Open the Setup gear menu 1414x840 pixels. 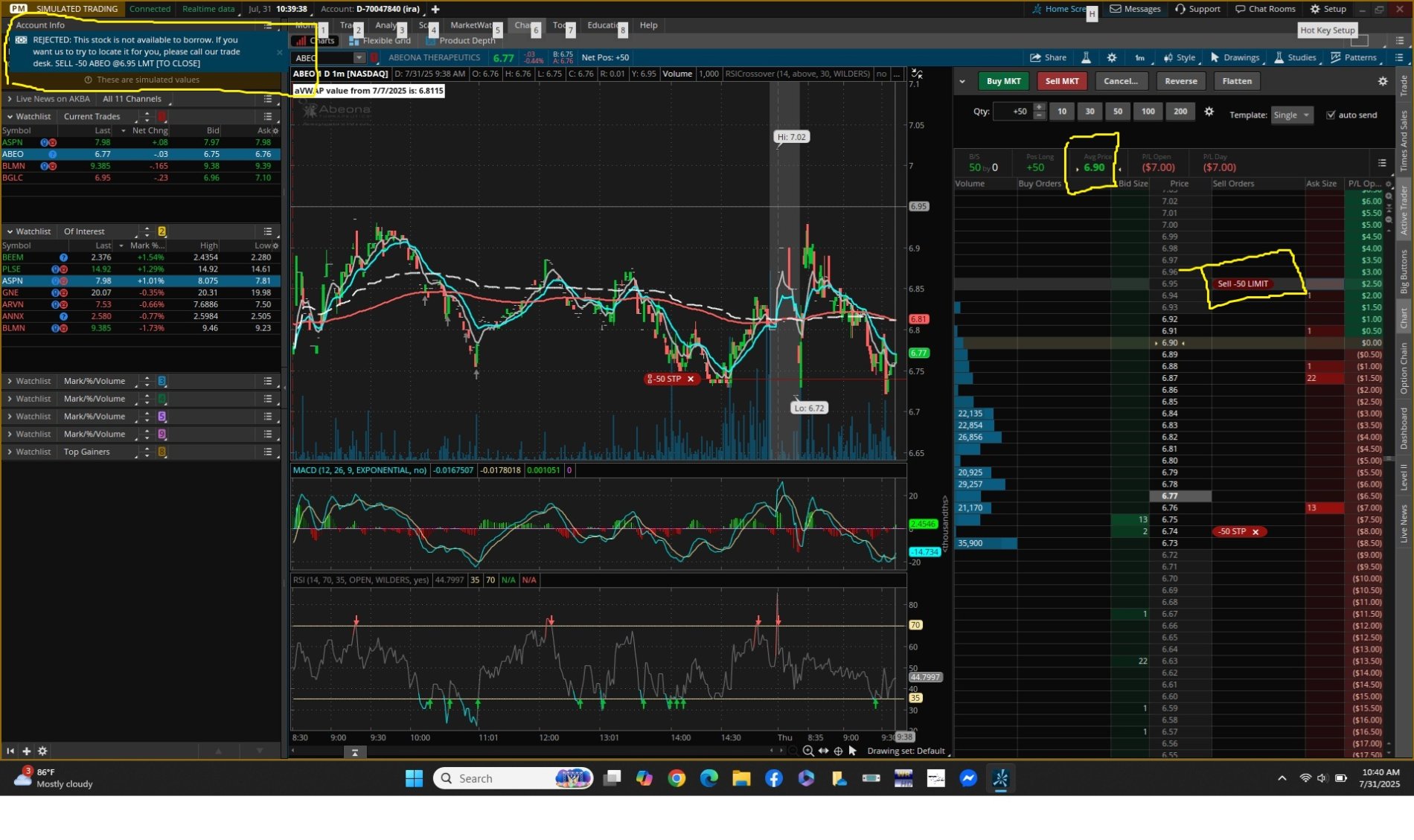point(1328,9)
